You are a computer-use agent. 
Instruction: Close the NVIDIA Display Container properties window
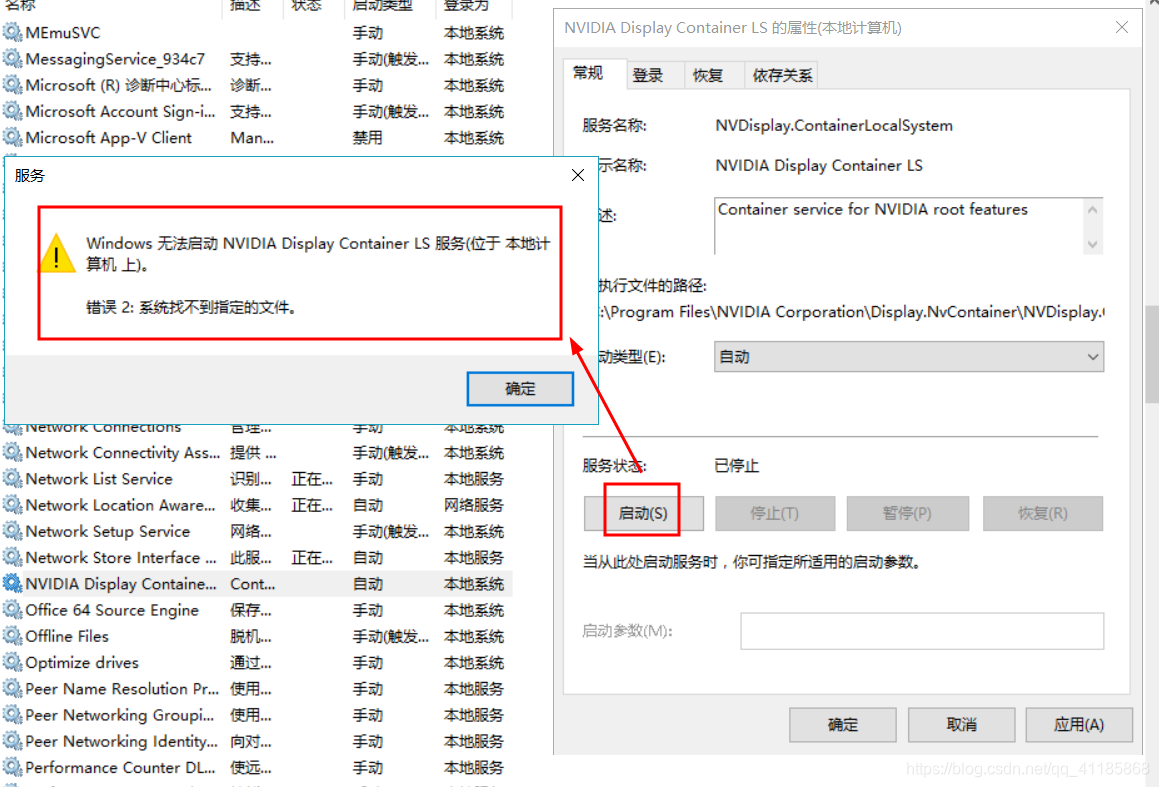click(1121, 27)
